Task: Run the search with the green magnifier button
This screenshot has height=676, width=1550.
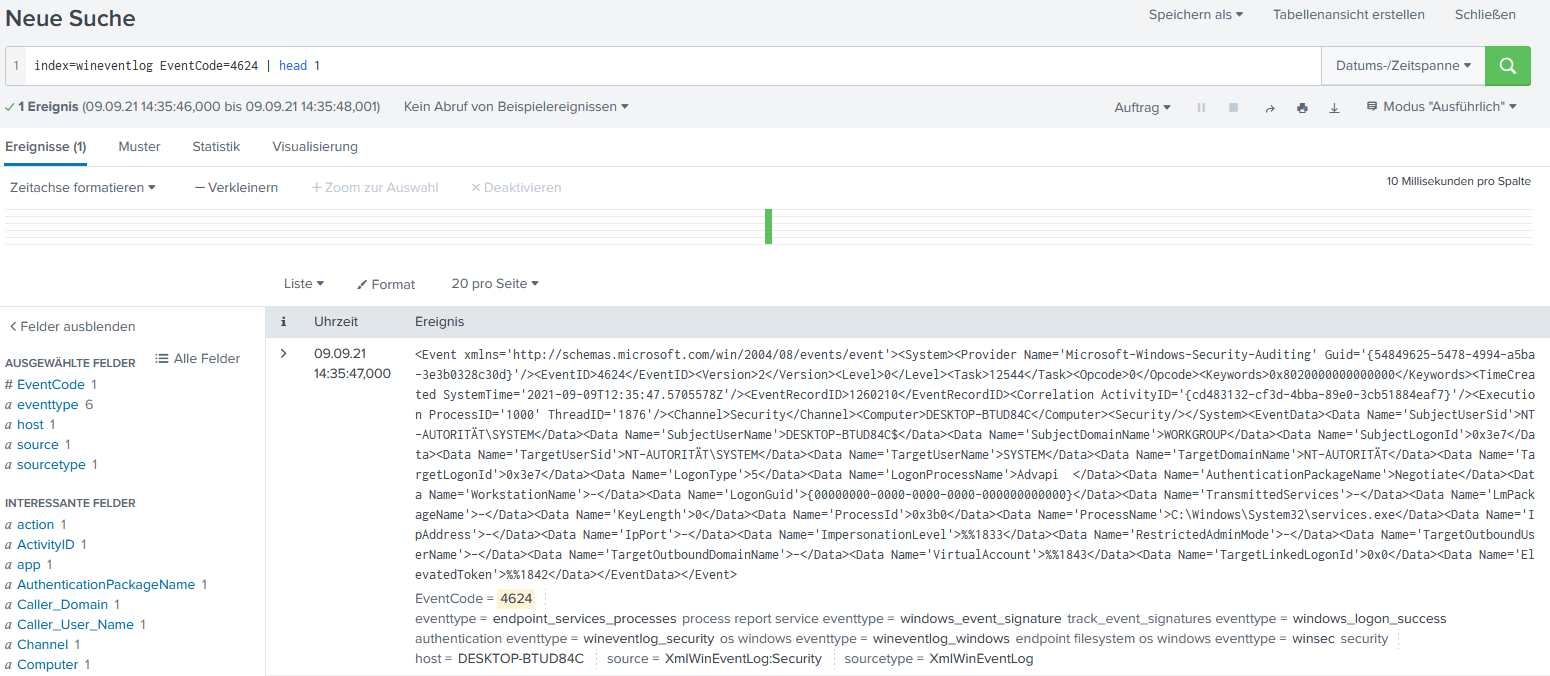Action: tap(1508, 66)
